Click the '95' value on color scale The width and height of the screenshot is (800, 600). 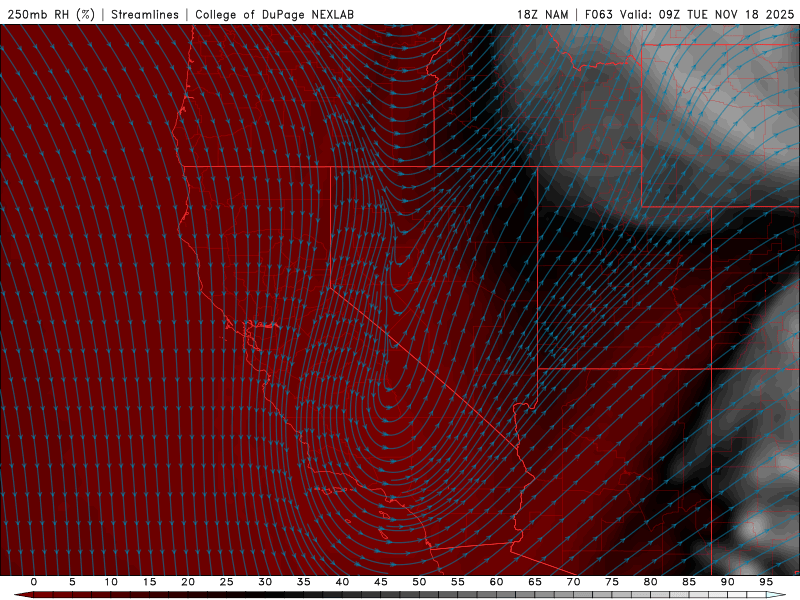coord(766,582)
